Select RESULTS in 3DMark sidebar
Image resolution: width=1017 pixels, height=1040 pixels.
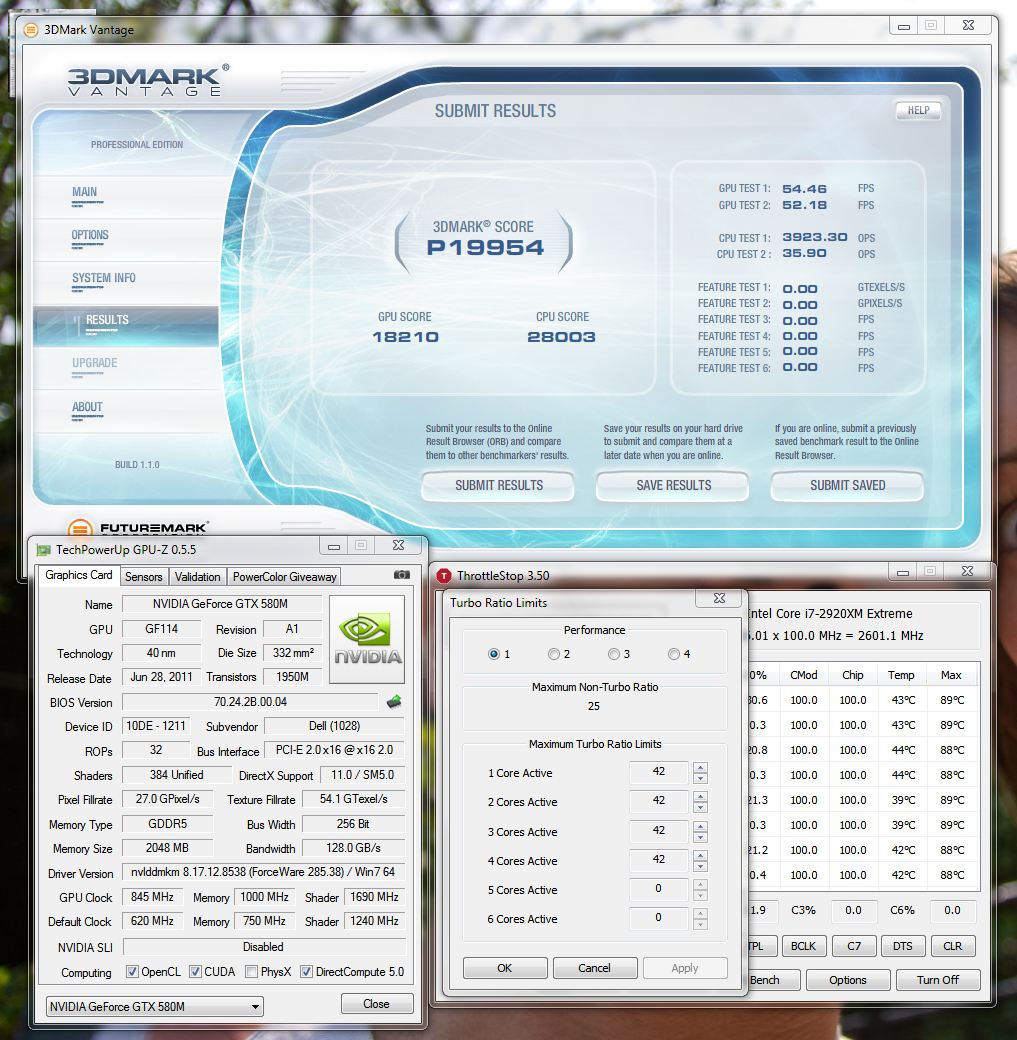coord(126,326)
